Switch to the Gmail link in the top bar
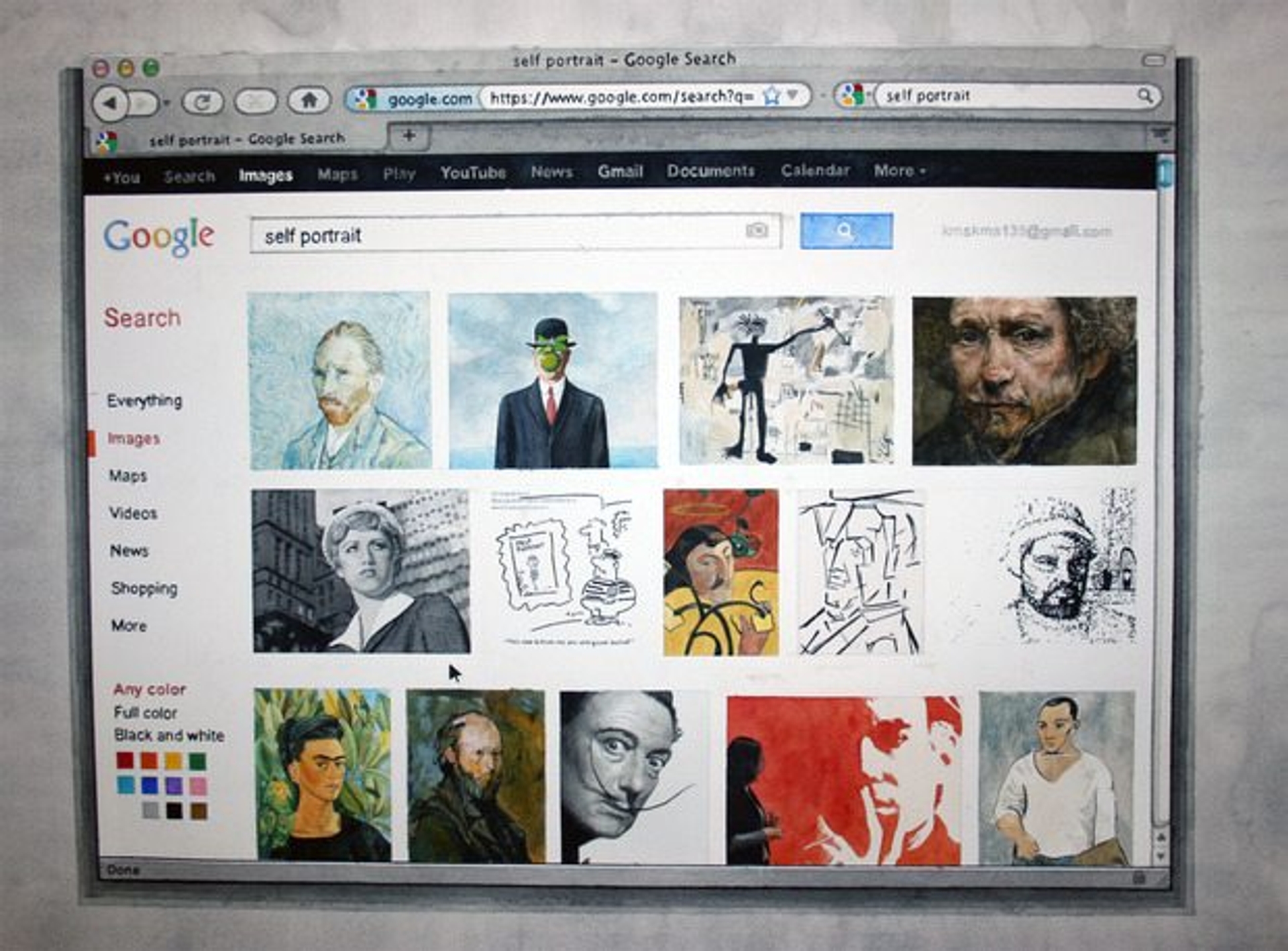This screenshot has height=951, width=1288. (620, 172)
